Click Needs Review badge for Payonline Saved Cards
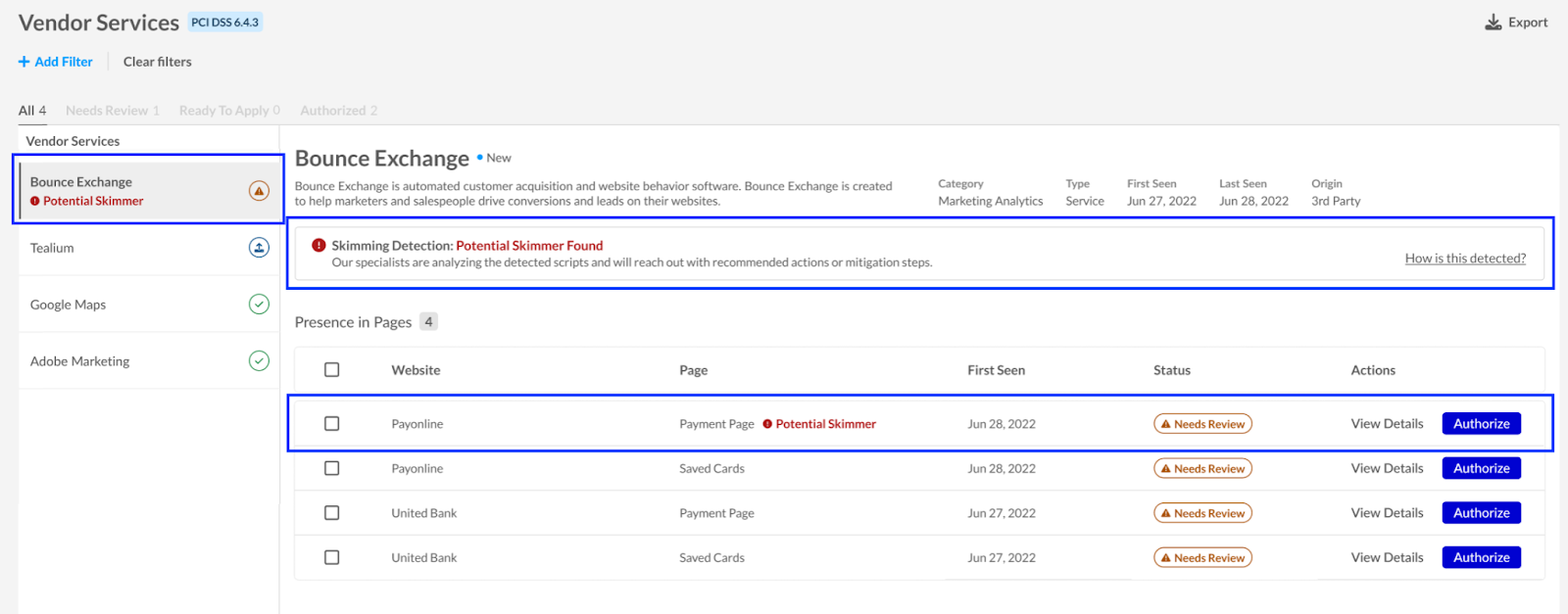This screenshot has height=614, width=1568. click(1202, 468)
